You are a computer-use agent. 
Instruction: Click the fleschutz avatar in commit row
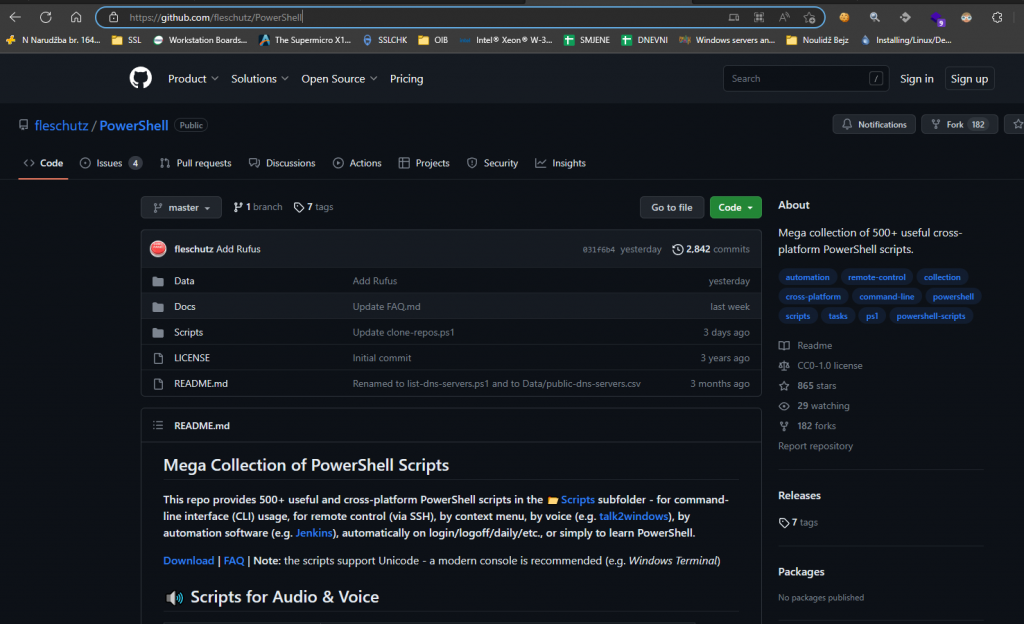pyautogui.click(x=158, y=249)
